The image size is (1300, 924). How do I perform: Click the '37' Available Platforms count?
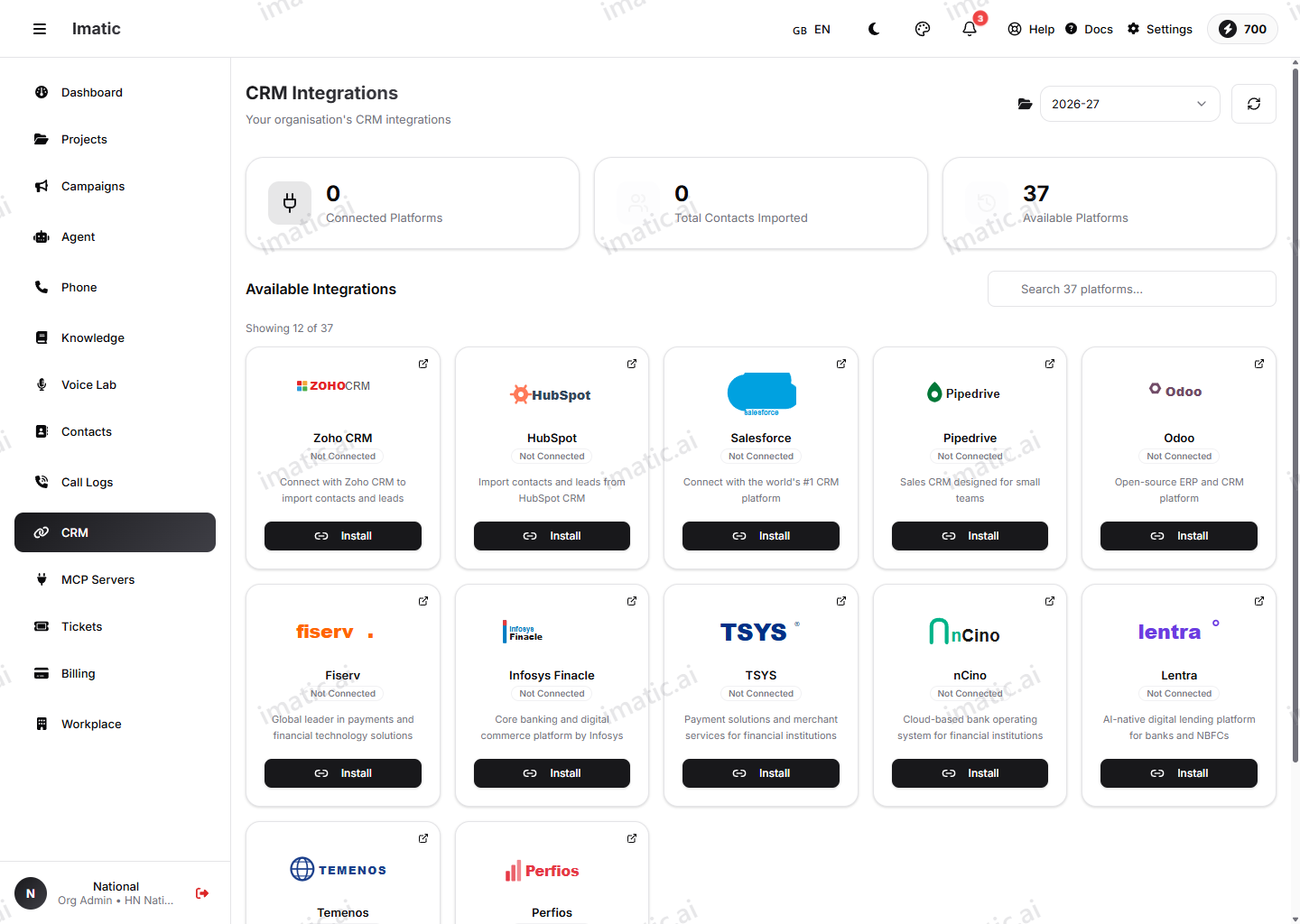[1035, 193]
